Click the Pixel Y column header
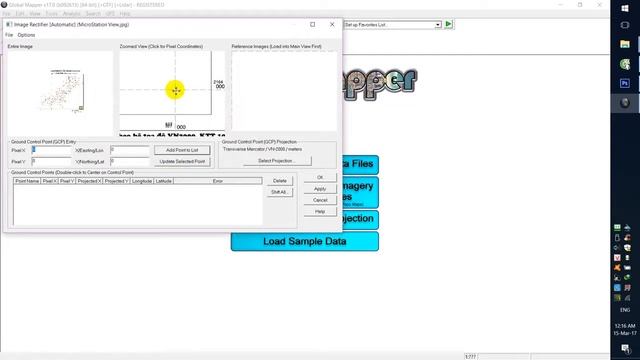 (67, 181)
